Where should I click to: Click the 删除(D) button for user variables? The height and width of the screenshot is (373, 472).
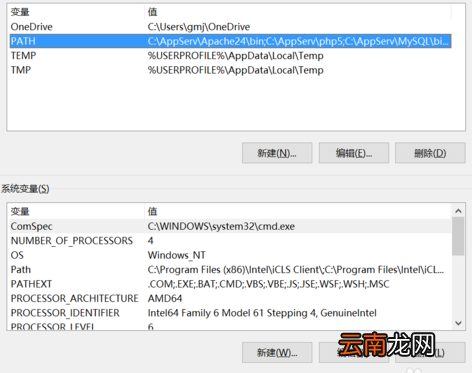430,153
